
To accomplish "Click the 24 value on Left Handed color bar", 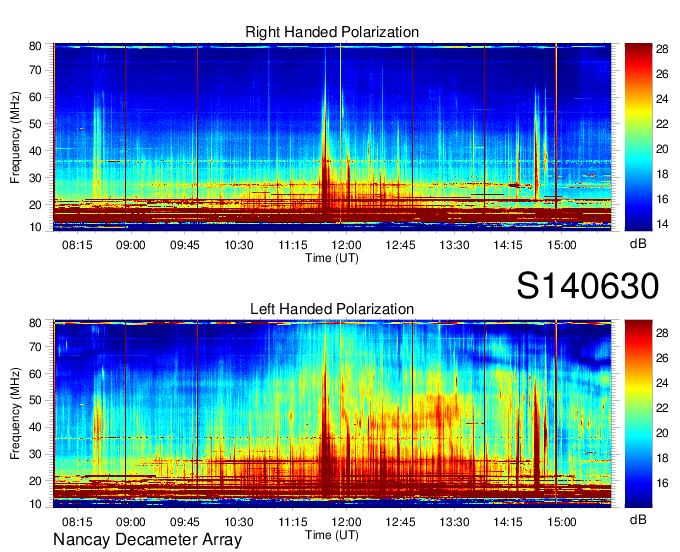I will click(x=662, y=383).
